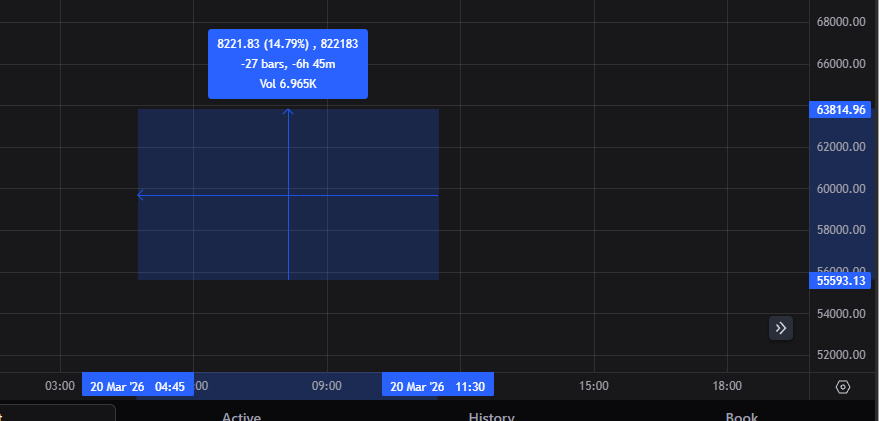Viewport: 879px width, 421px height.
Task: Open the History tab
Action: point(491,416)
